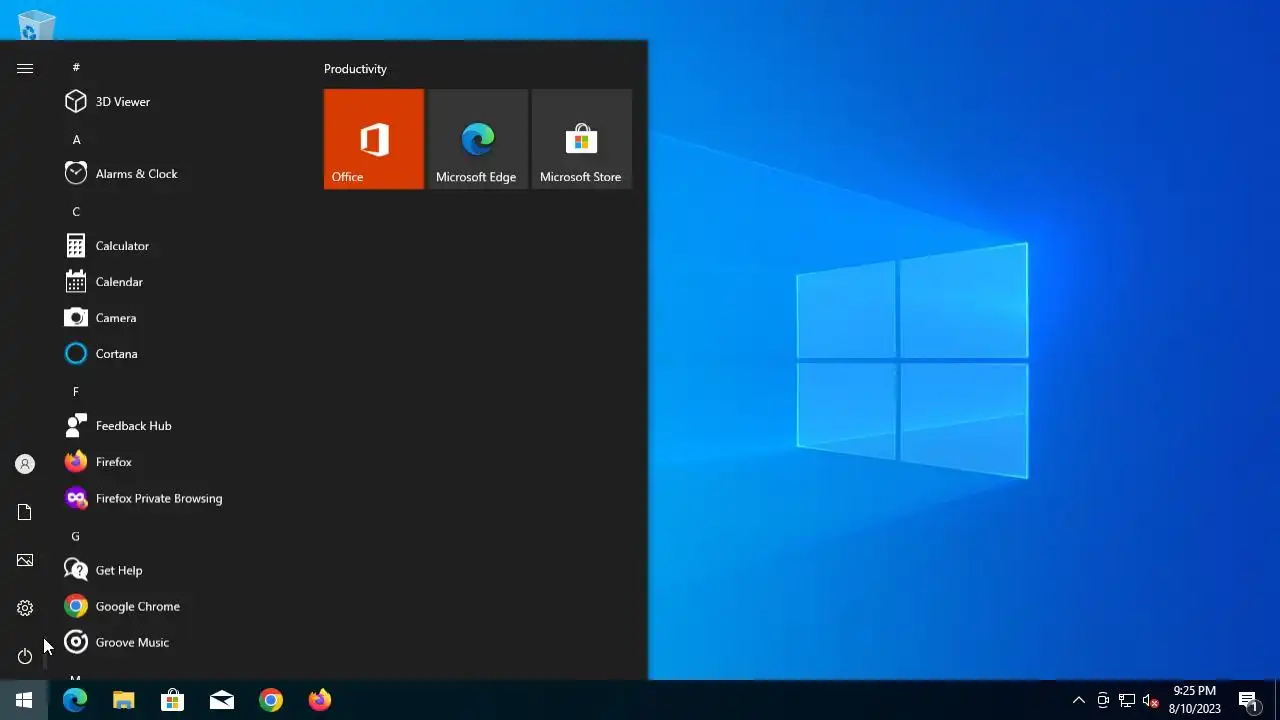Click the Productivity group title

tap(355, 69)
